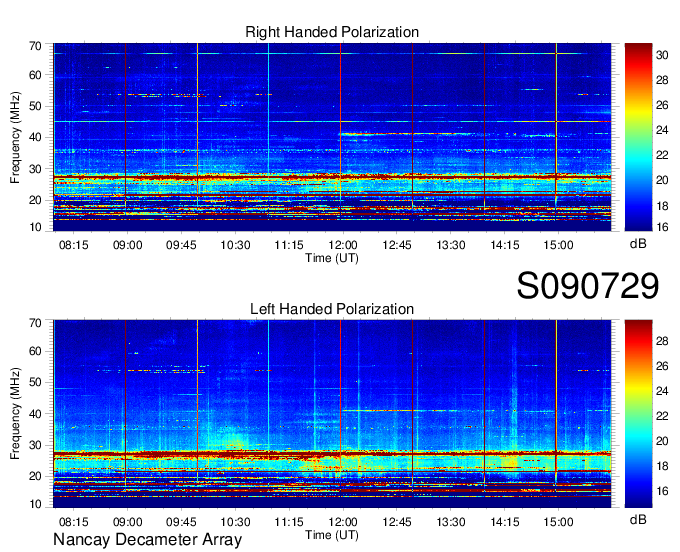
Task: Click "60" on Left Handed frequency axis
Action: click(x=35, y=351)
